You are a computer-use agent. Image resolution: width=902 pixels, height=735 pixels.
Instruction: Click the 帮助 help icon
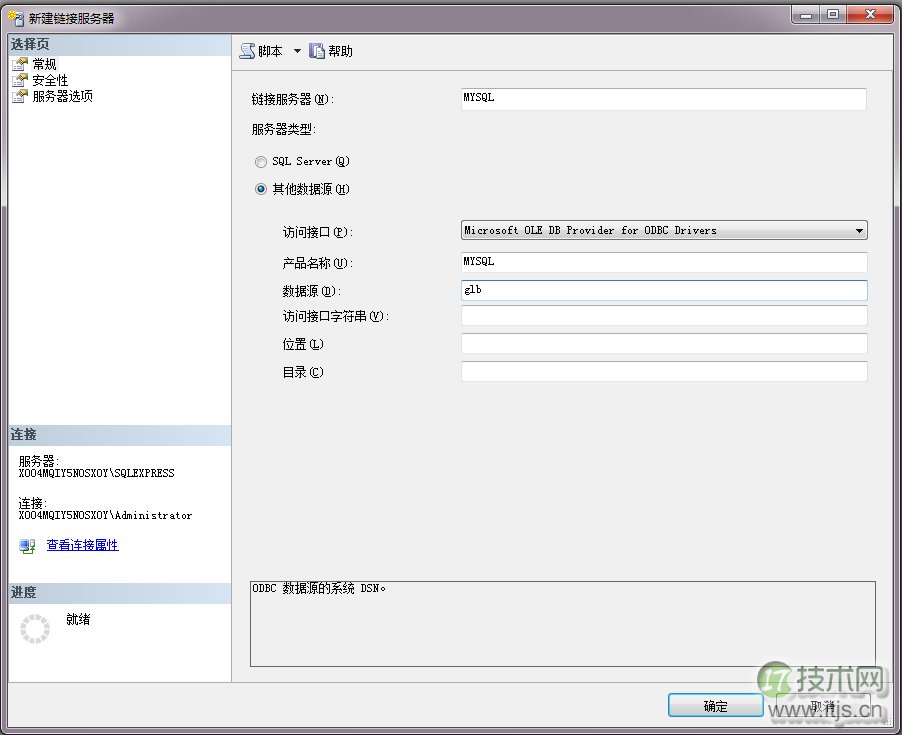317,51
